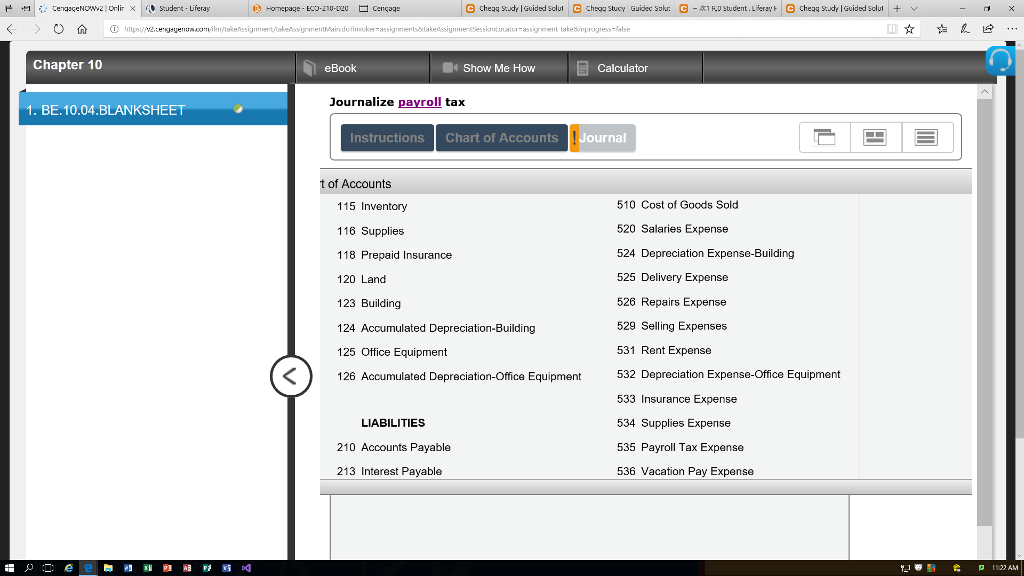Switch to the split-panel layout view
The image size is (1024, 576).
point(875,137)
